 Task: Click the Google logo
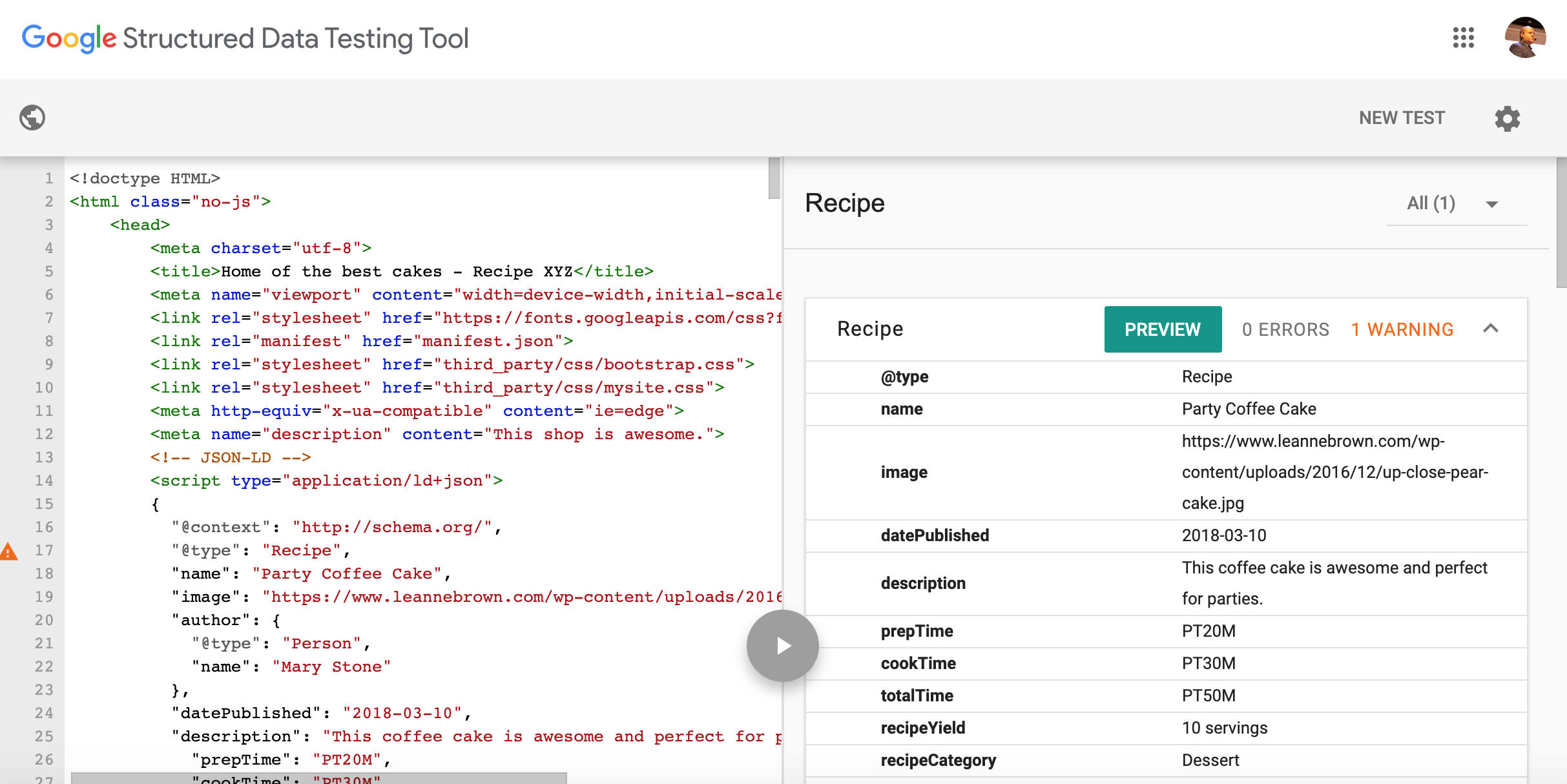[x=69, y=38]
